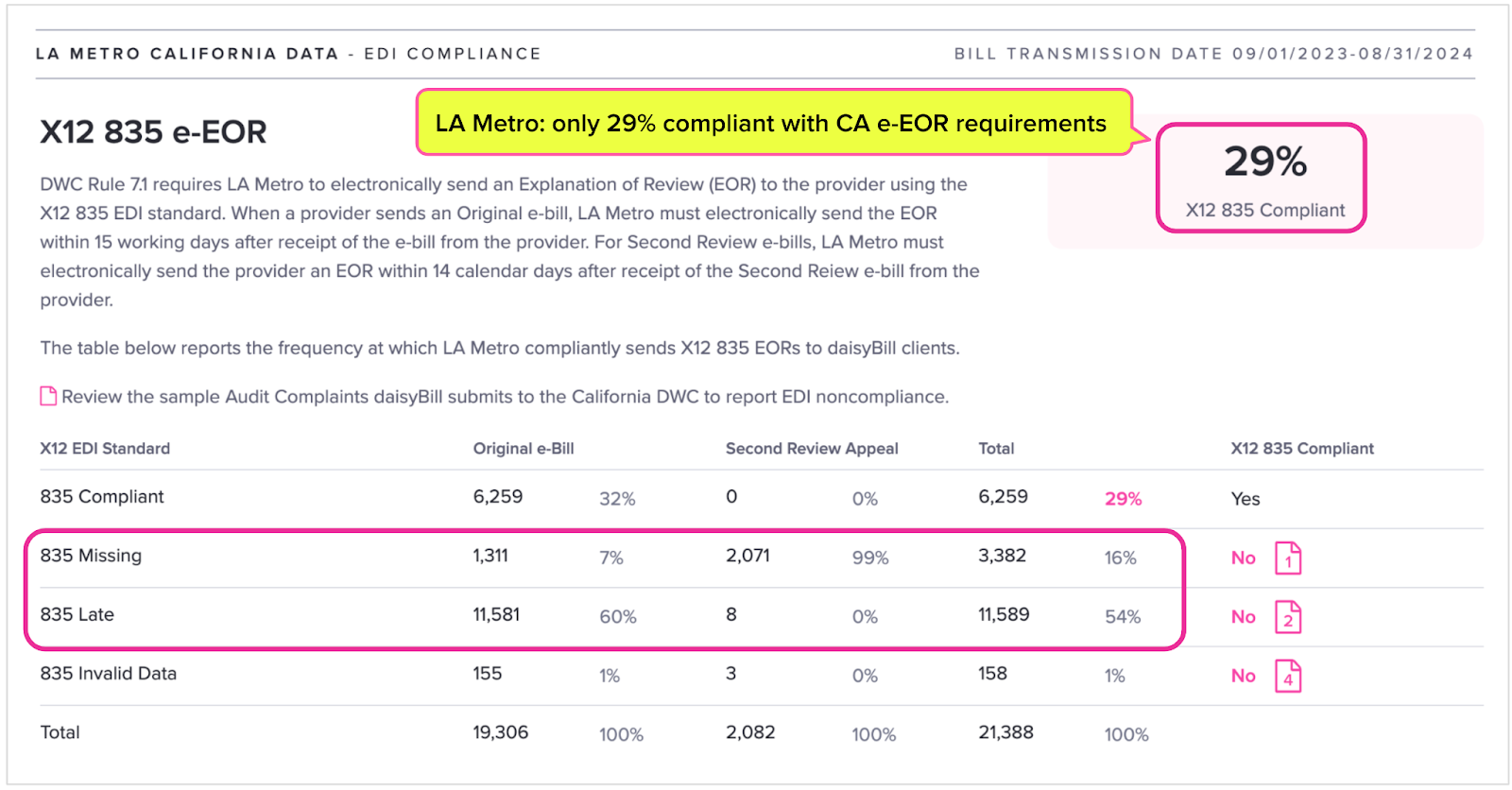1512x790 pixels.
Task: Click 'No' in the 835 Late row
Action: (1243, 617)
